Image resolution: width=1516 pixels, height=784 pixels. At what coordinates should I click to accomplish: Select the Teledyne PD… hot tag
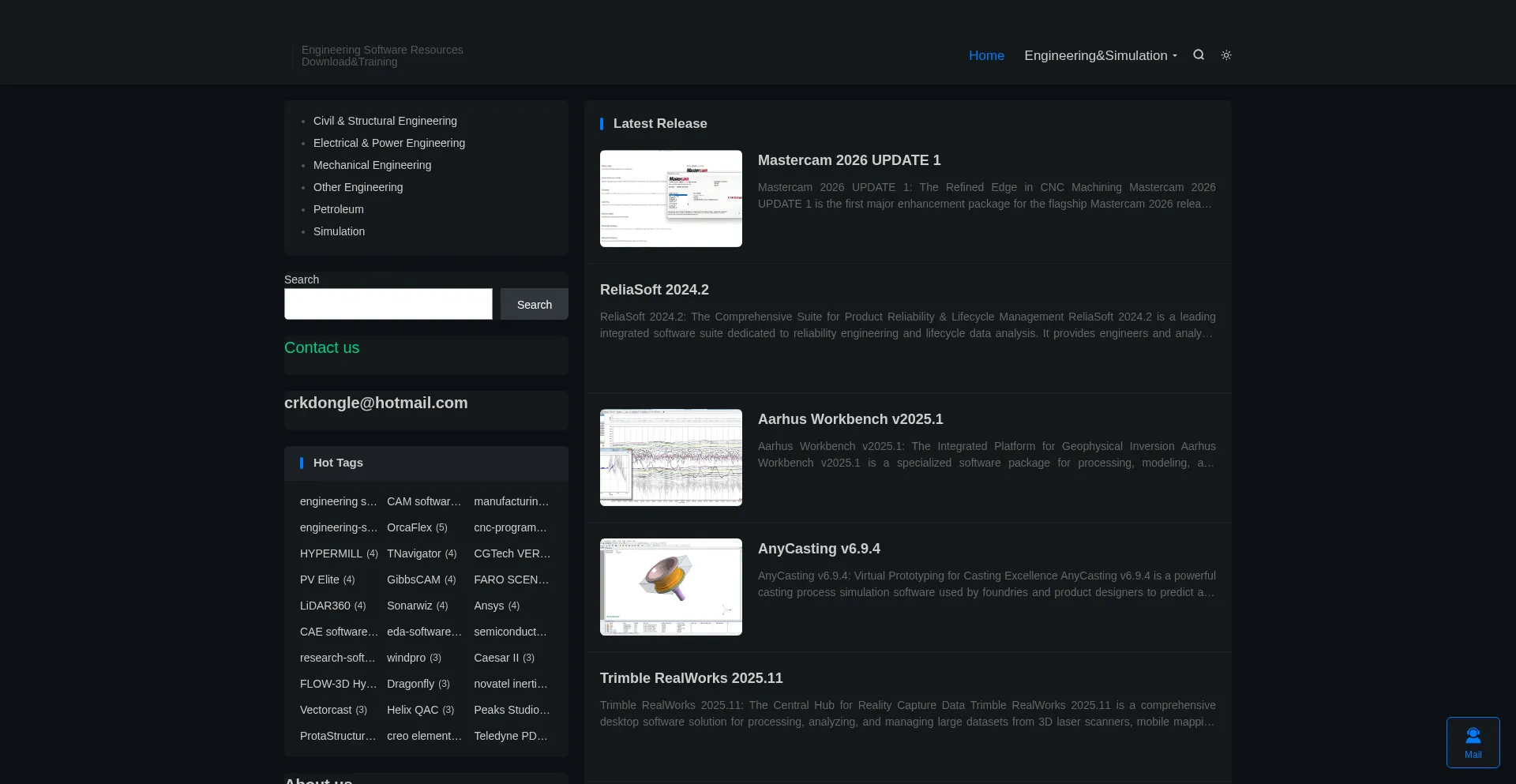511,736
